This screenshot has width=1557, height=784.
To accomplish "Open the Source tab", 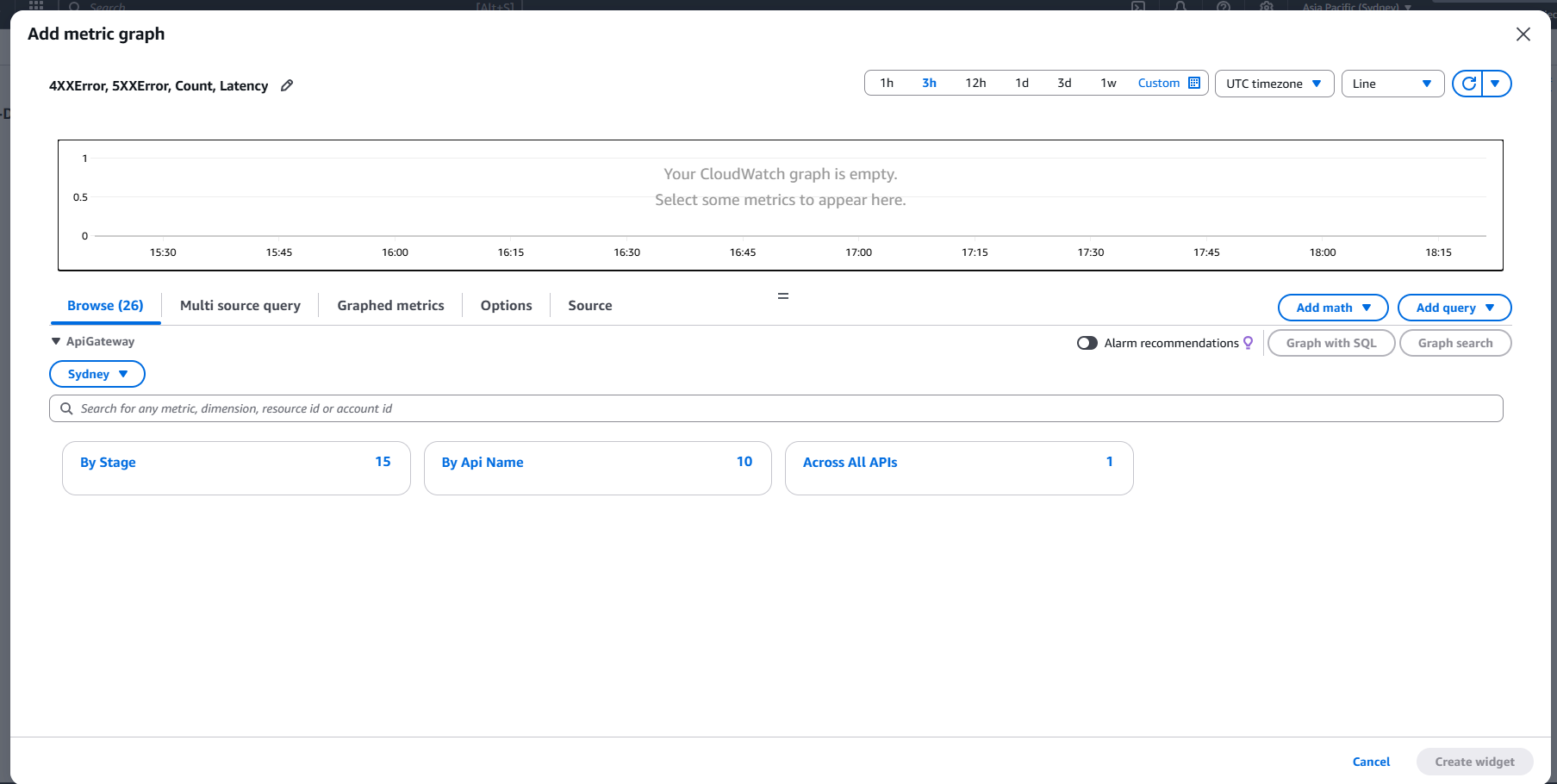I will tap(590, 306).
